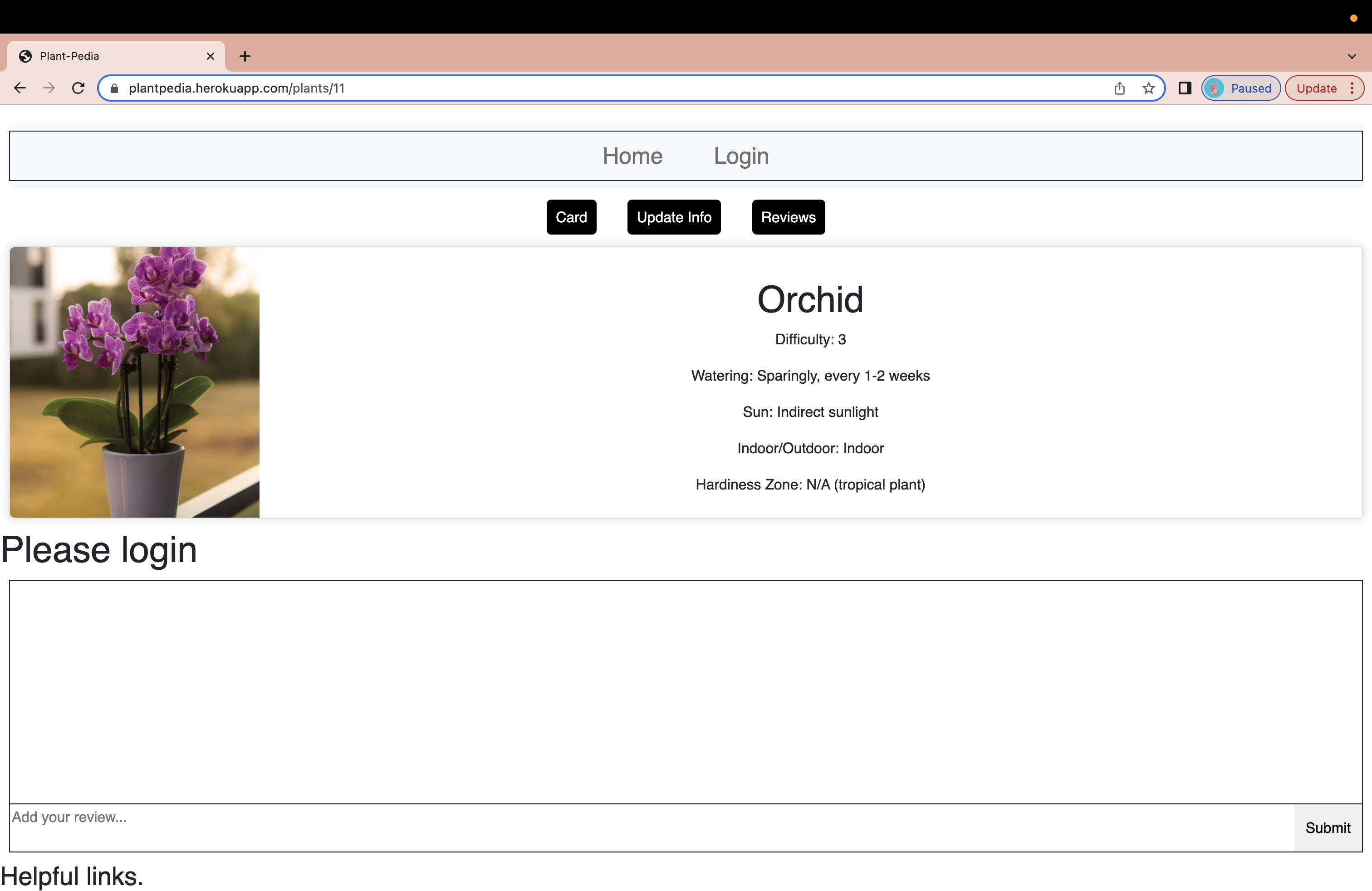The height and width of the screenshot is (891, 1372).
Task: Click the address bar URL
Action: click(x=236, y=88)
